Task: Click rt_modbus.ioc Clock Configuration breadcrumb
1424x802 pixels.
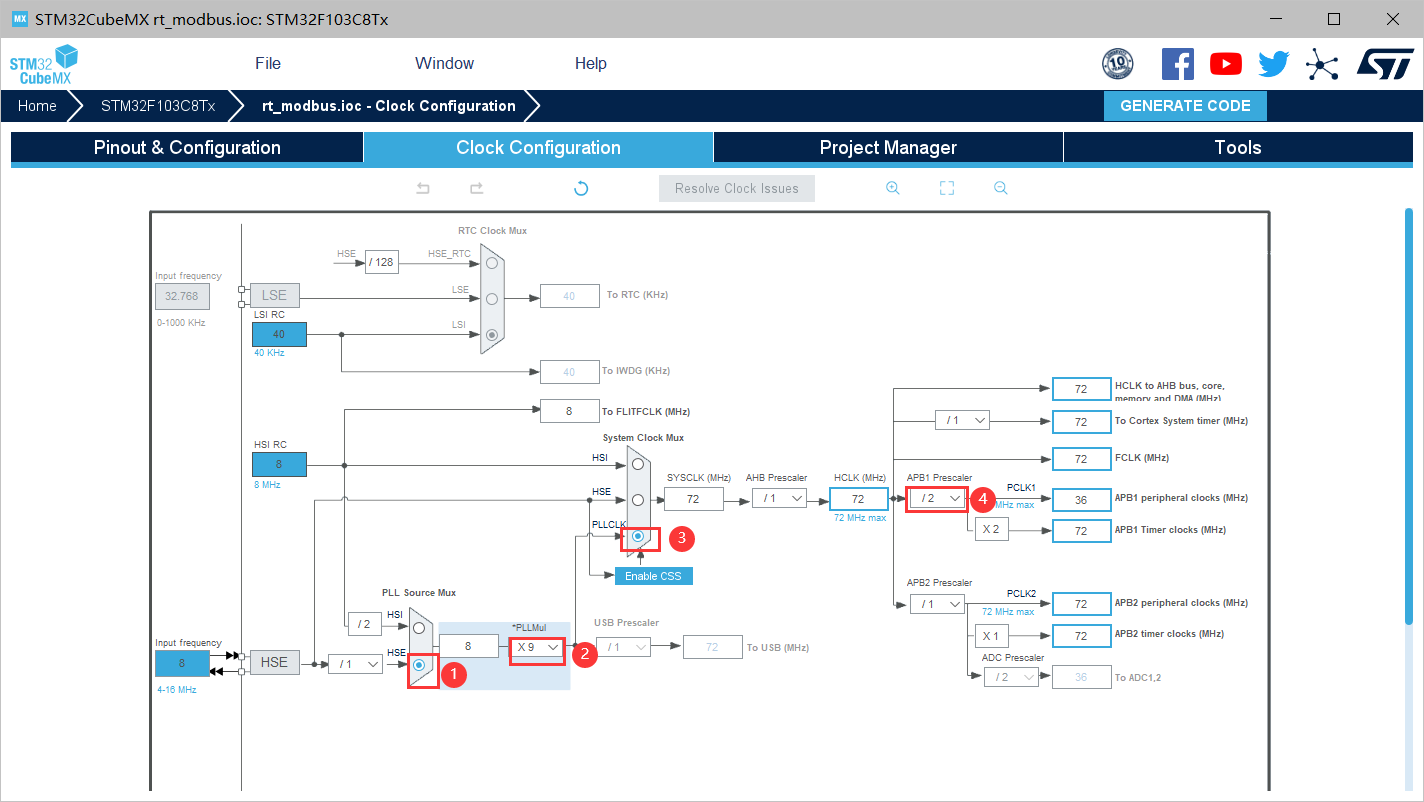Action: pos(389,106)
